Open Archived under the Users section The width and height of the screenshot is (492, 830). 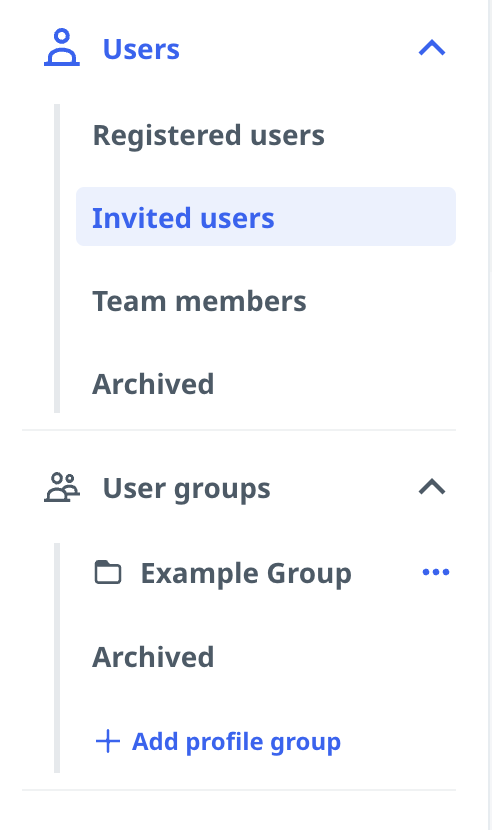153,384
